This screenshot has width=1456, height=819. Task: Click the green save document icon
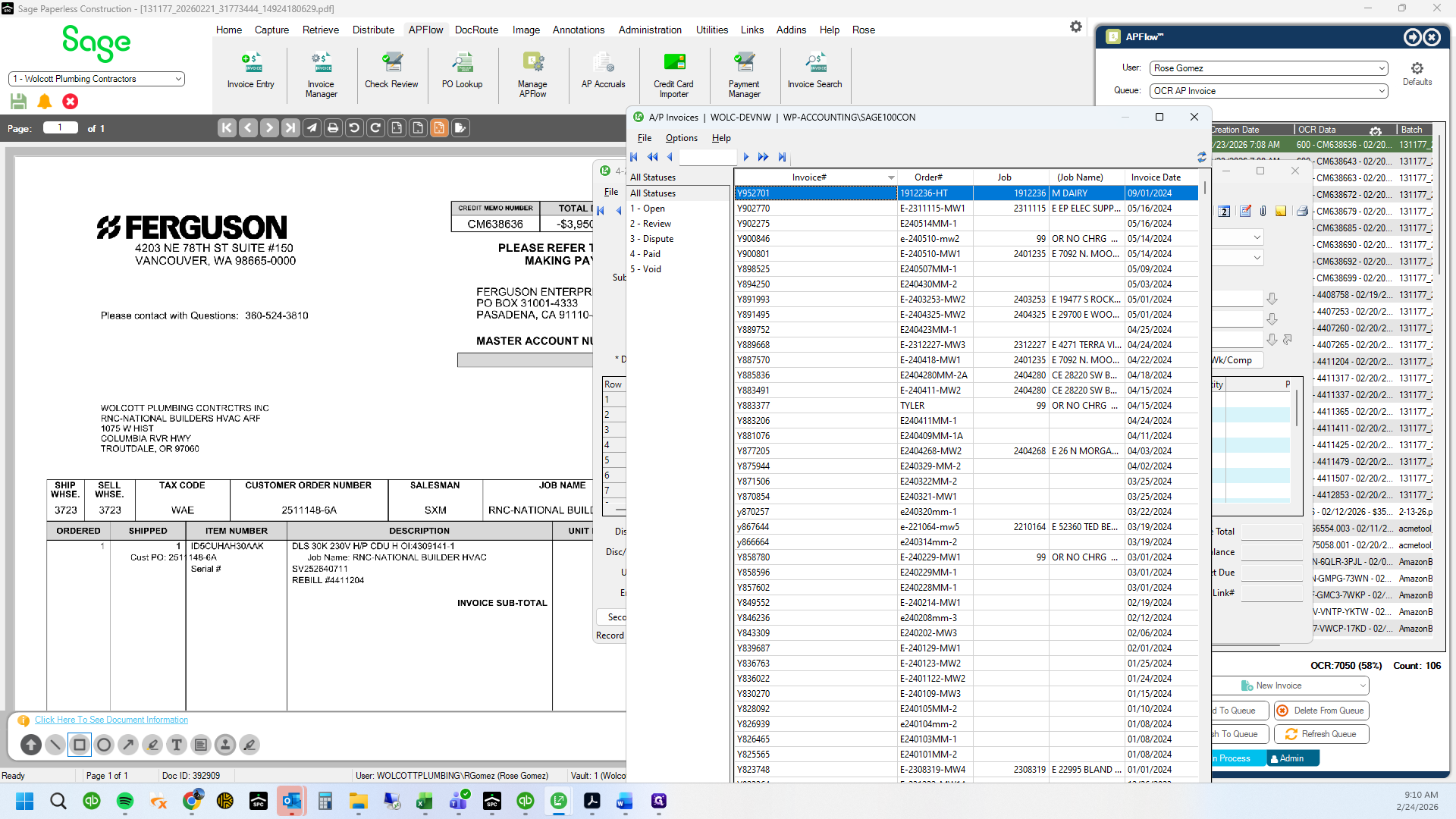(19, 101)
